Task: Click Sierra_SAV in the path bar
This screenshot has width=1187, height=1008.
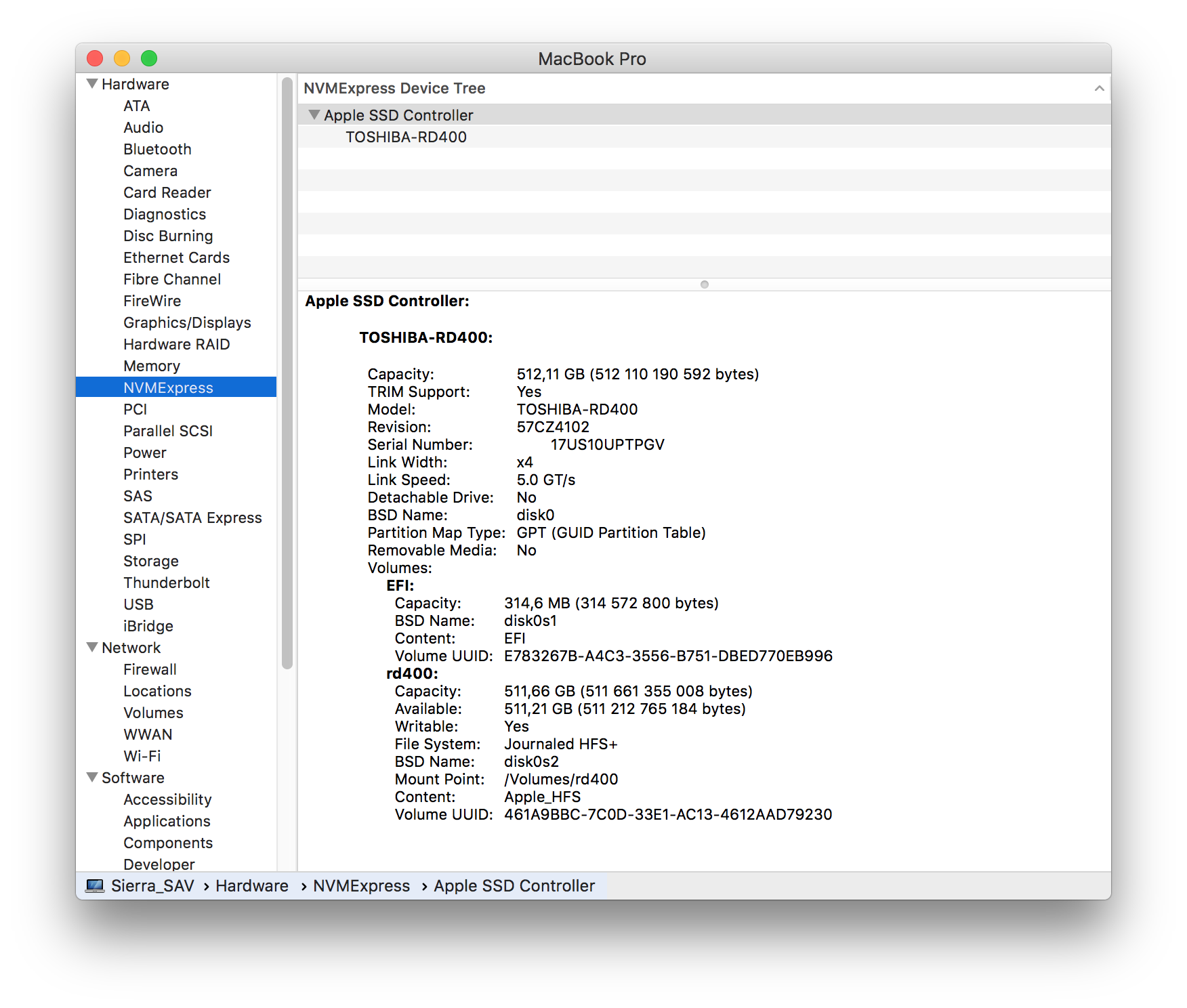Action: (x=153, y=886)
